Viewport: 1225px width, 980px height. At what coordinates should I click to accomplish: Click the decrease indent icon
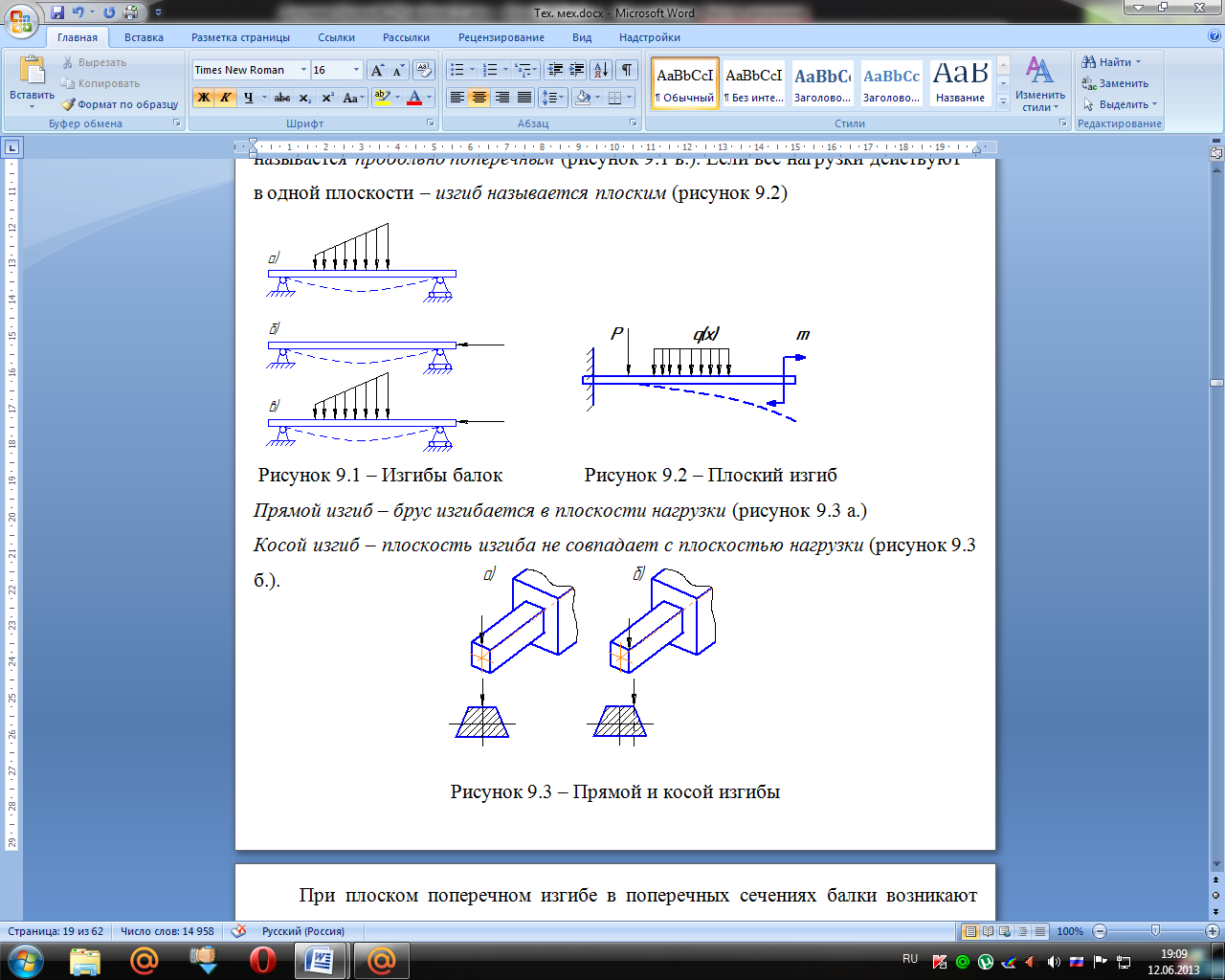[x=555, y=70]
